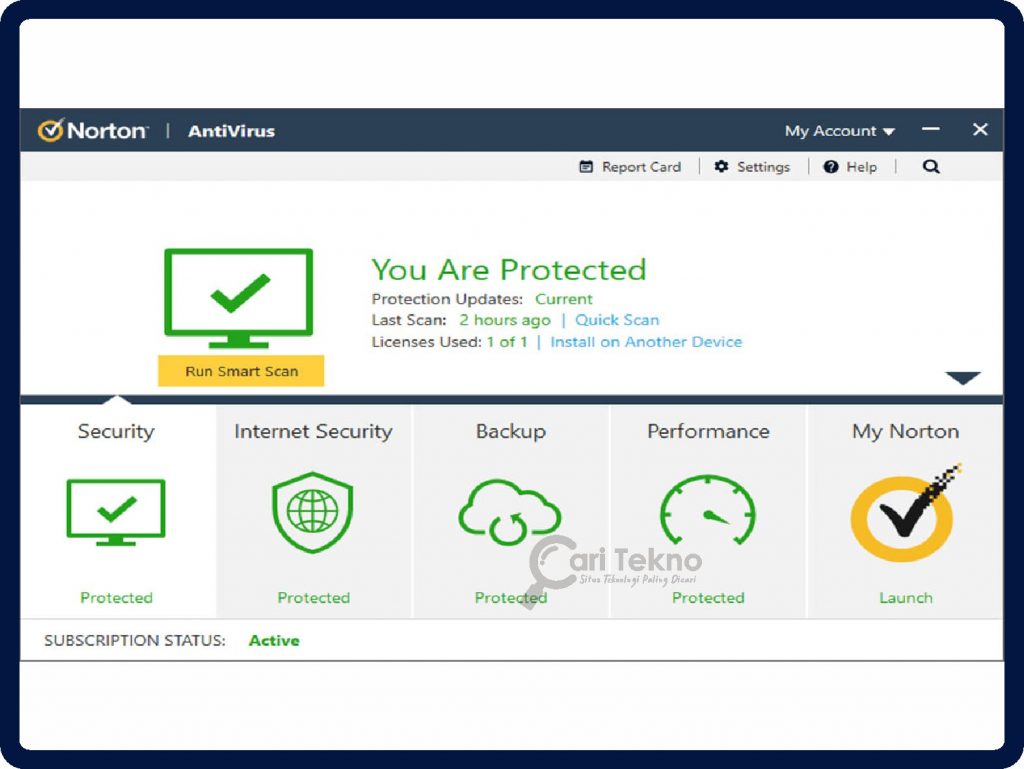1024x769 pixels.
Task: Click the 1 of 1 licenses value
Action: click(507, 342)
